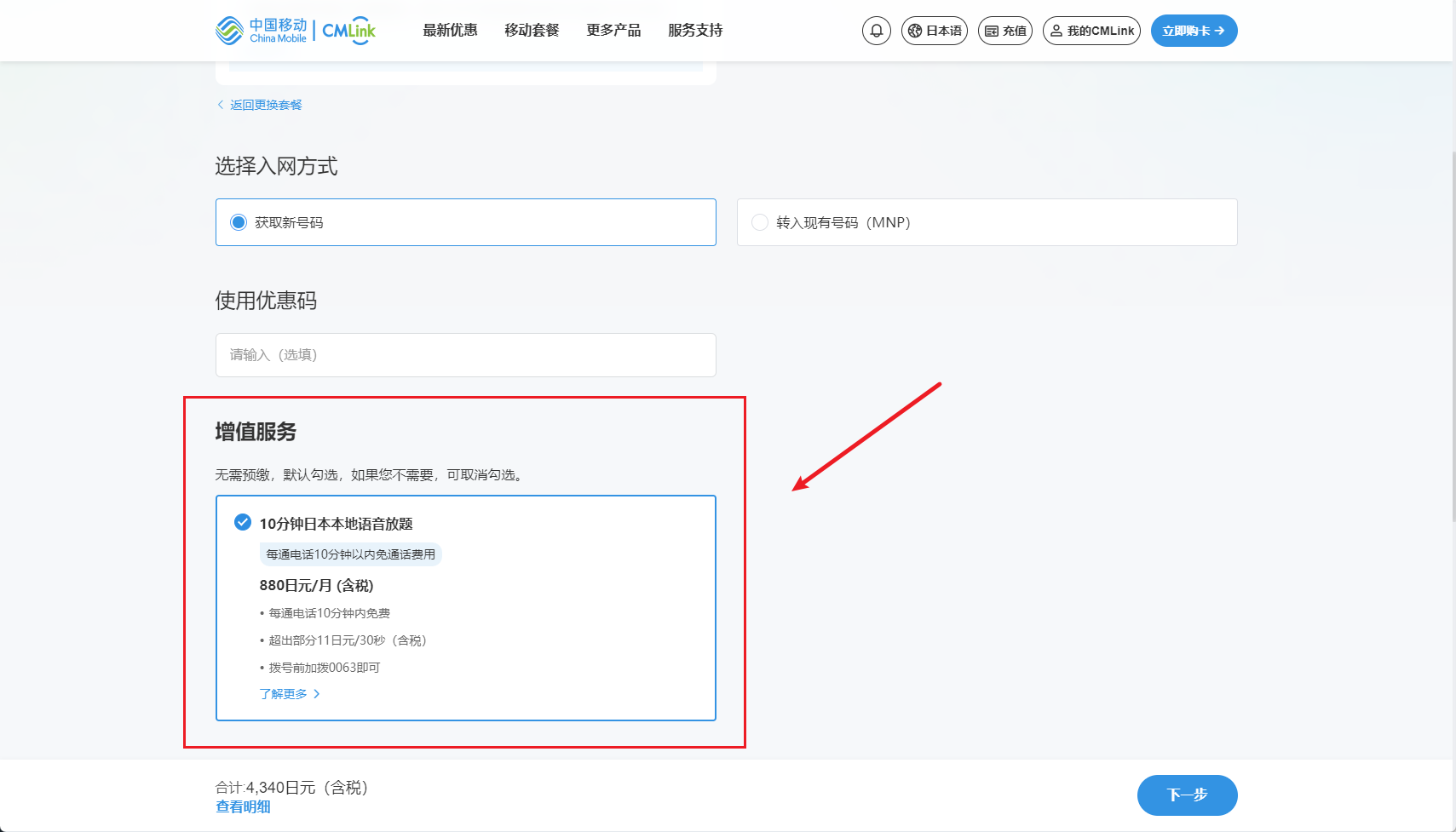Open the notification bell icon
This screenshot has width=1456, height=832.
876,31
